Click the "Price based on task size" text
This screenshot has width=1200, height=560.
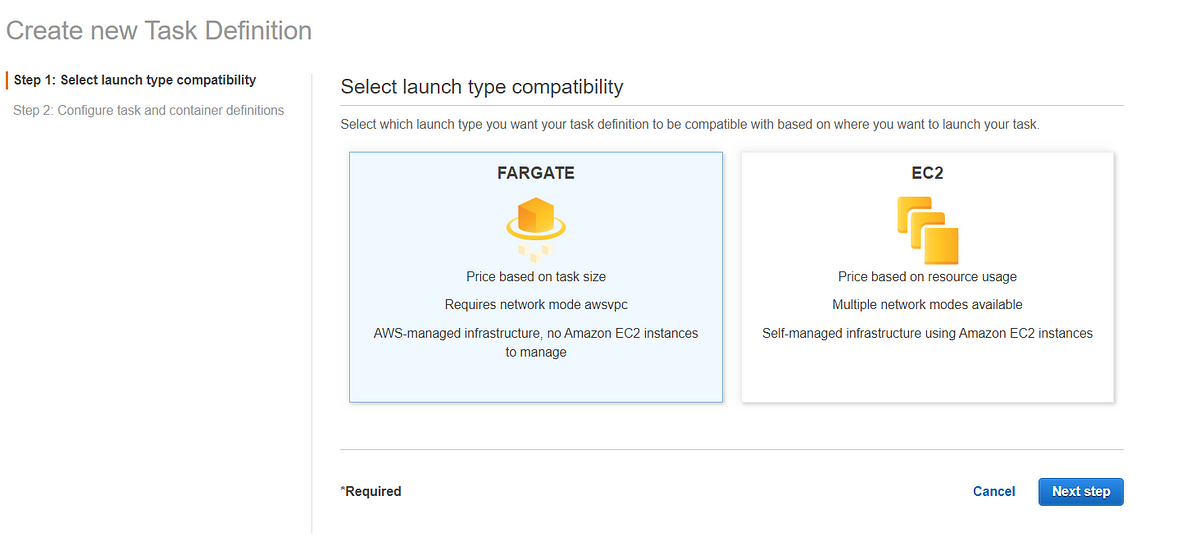coord(536,276)
